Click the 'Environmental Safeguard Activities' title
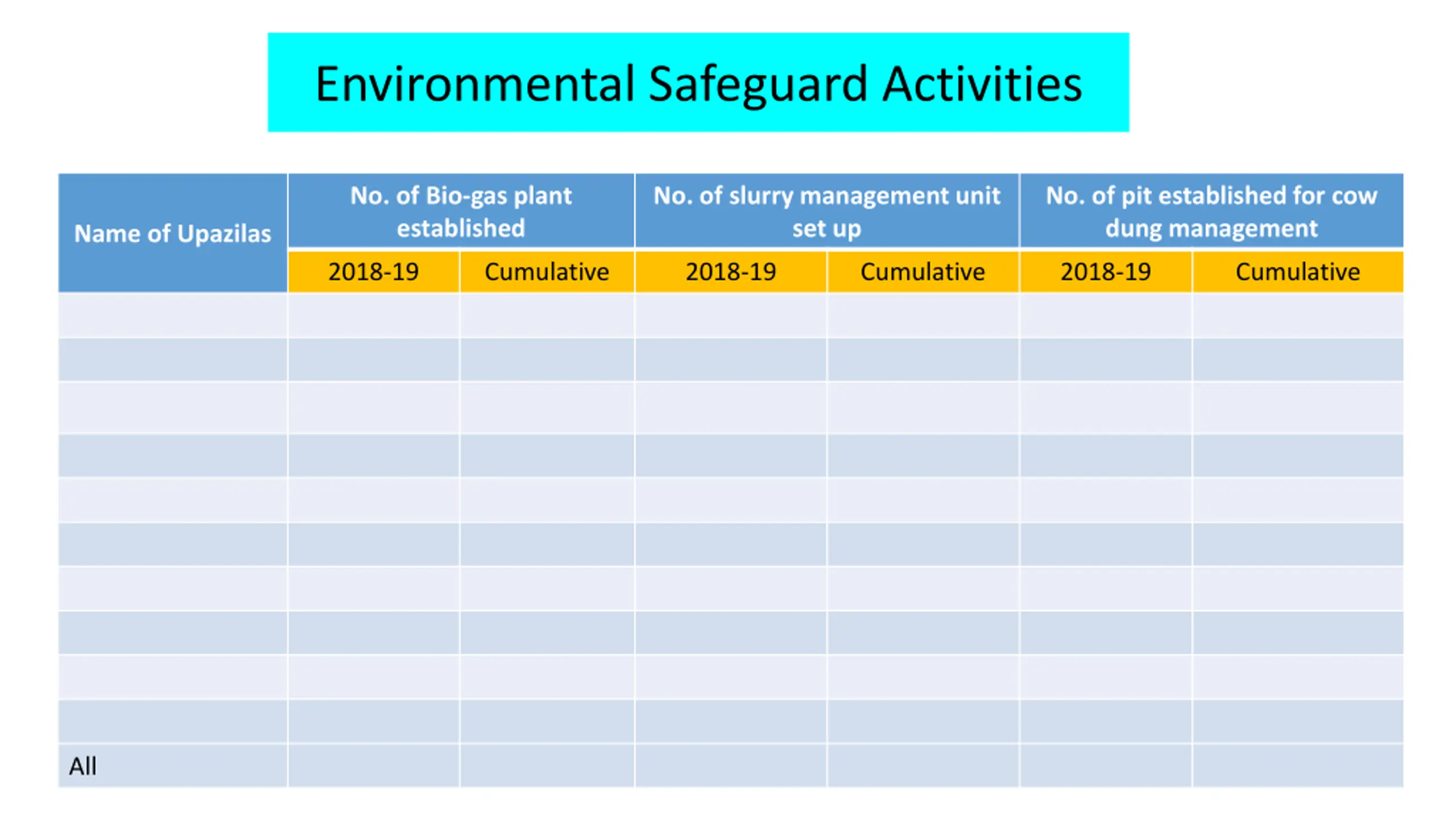Screen dimensions: 1456x819 click(x=698, y=82)
